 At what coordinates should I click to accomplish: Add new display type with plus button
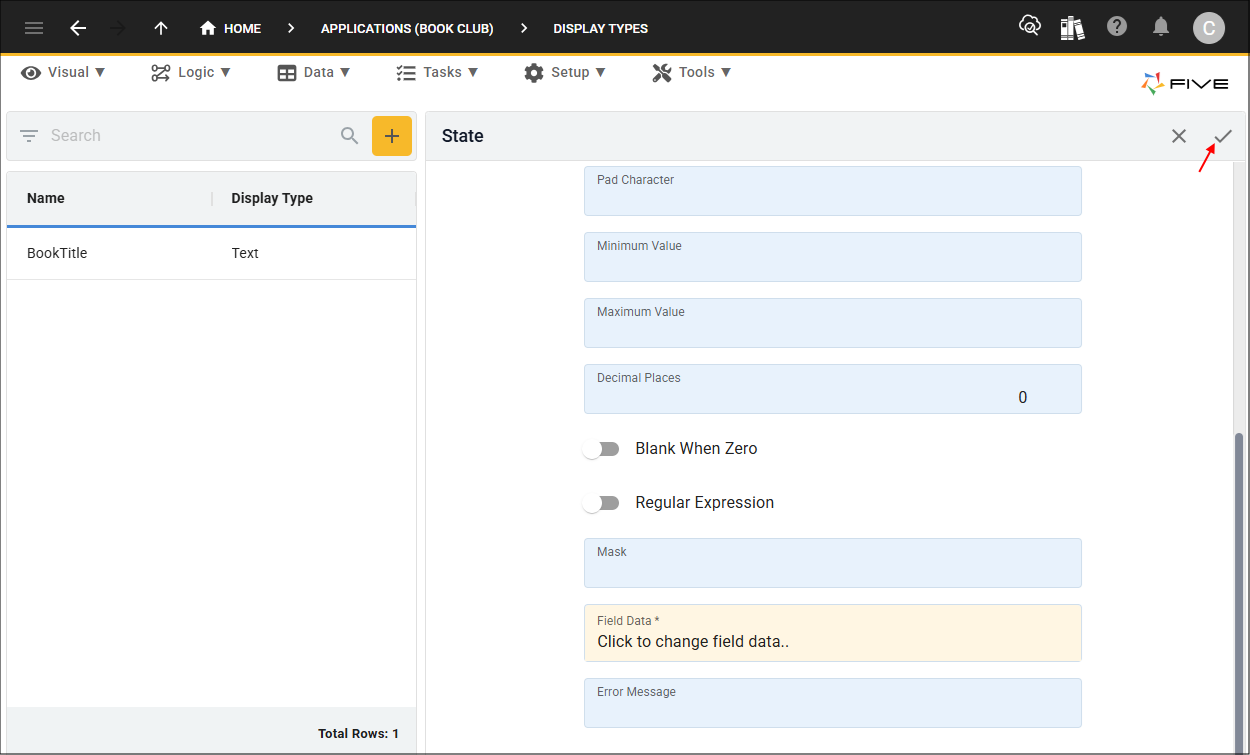coord(392,136)
